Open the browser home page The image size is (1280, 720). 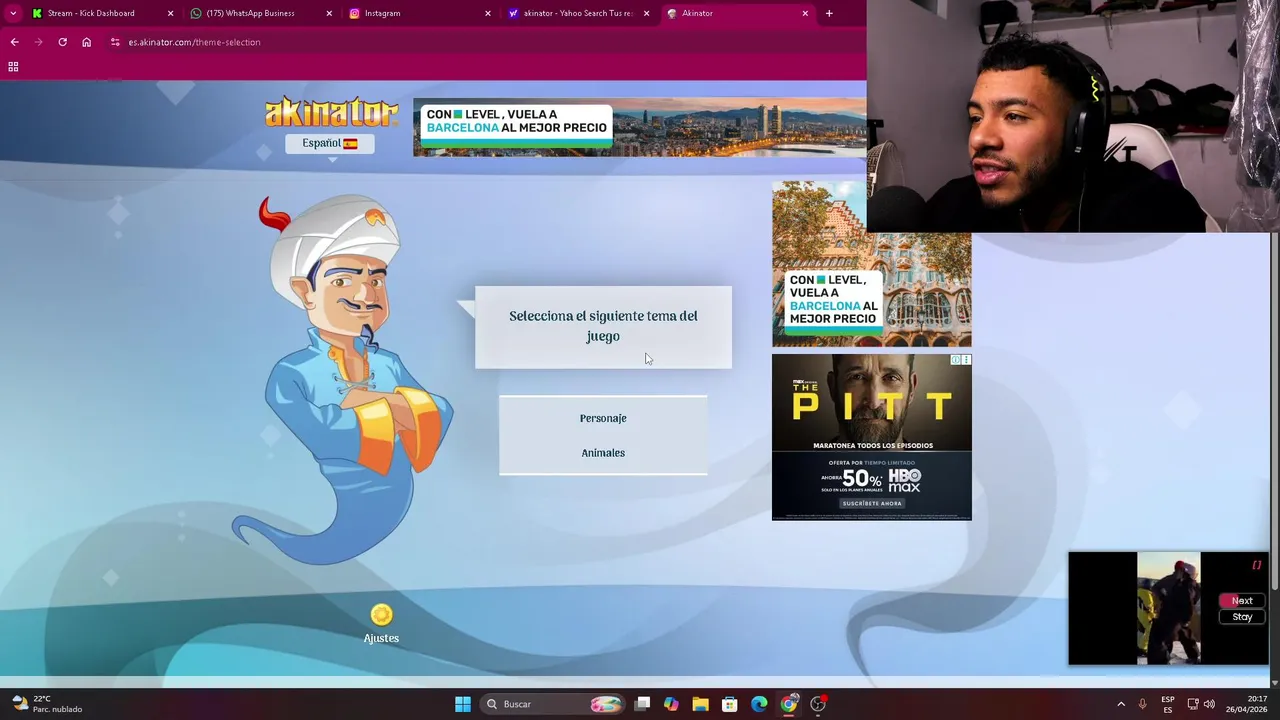point(86,42)
